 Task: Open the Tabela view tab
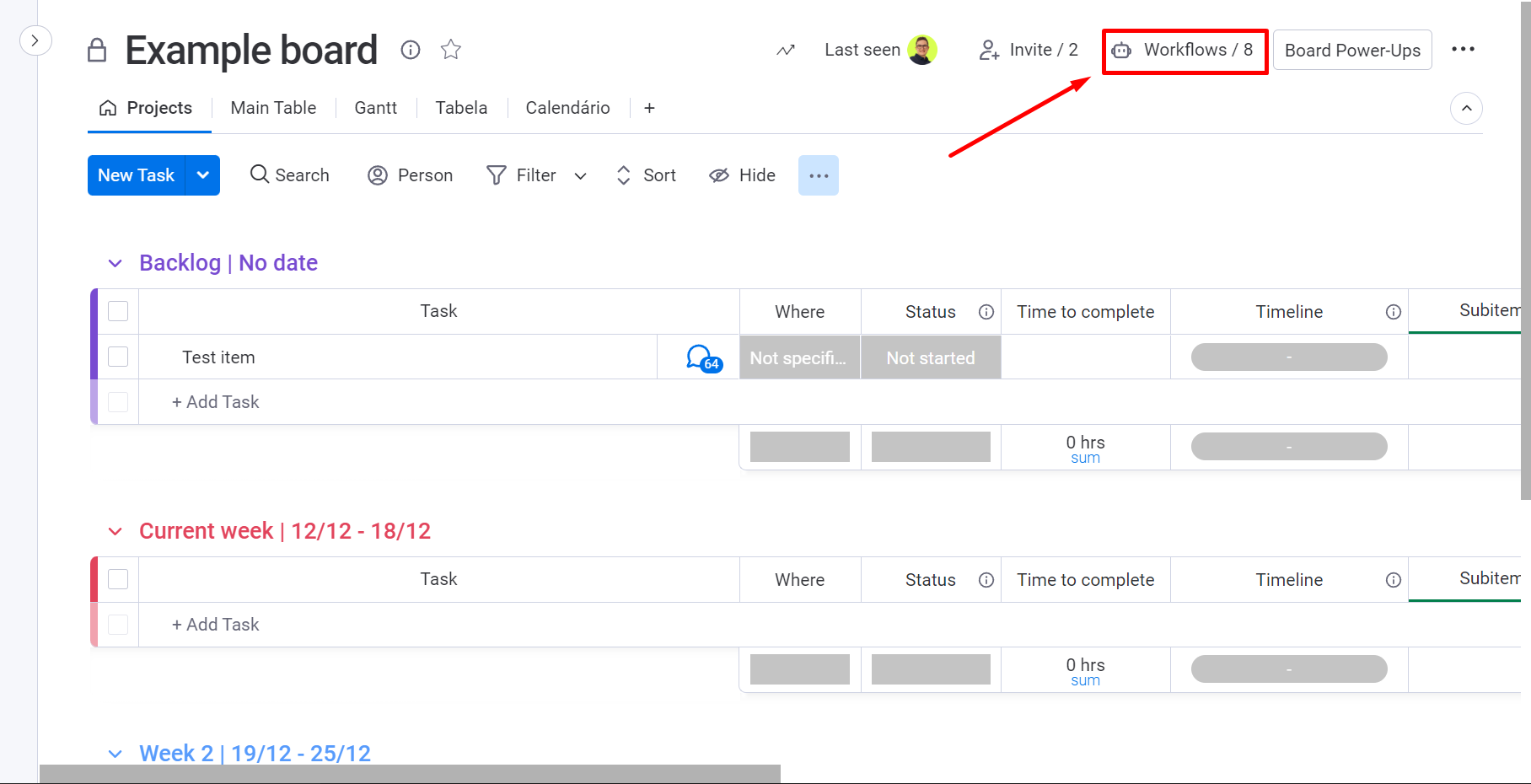point(461,108)
